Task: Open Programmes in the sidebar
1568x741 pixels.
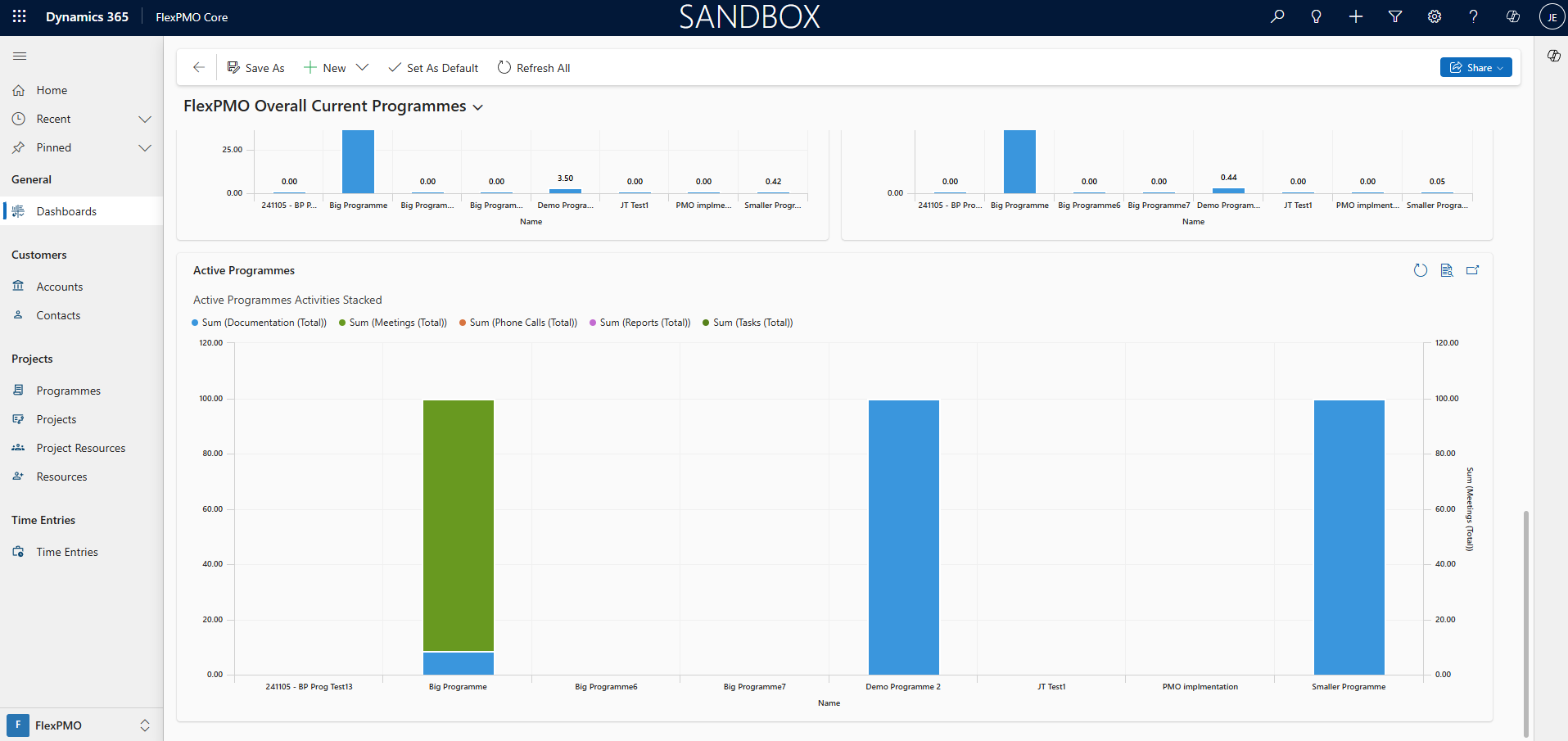Action: coord(68,391)
